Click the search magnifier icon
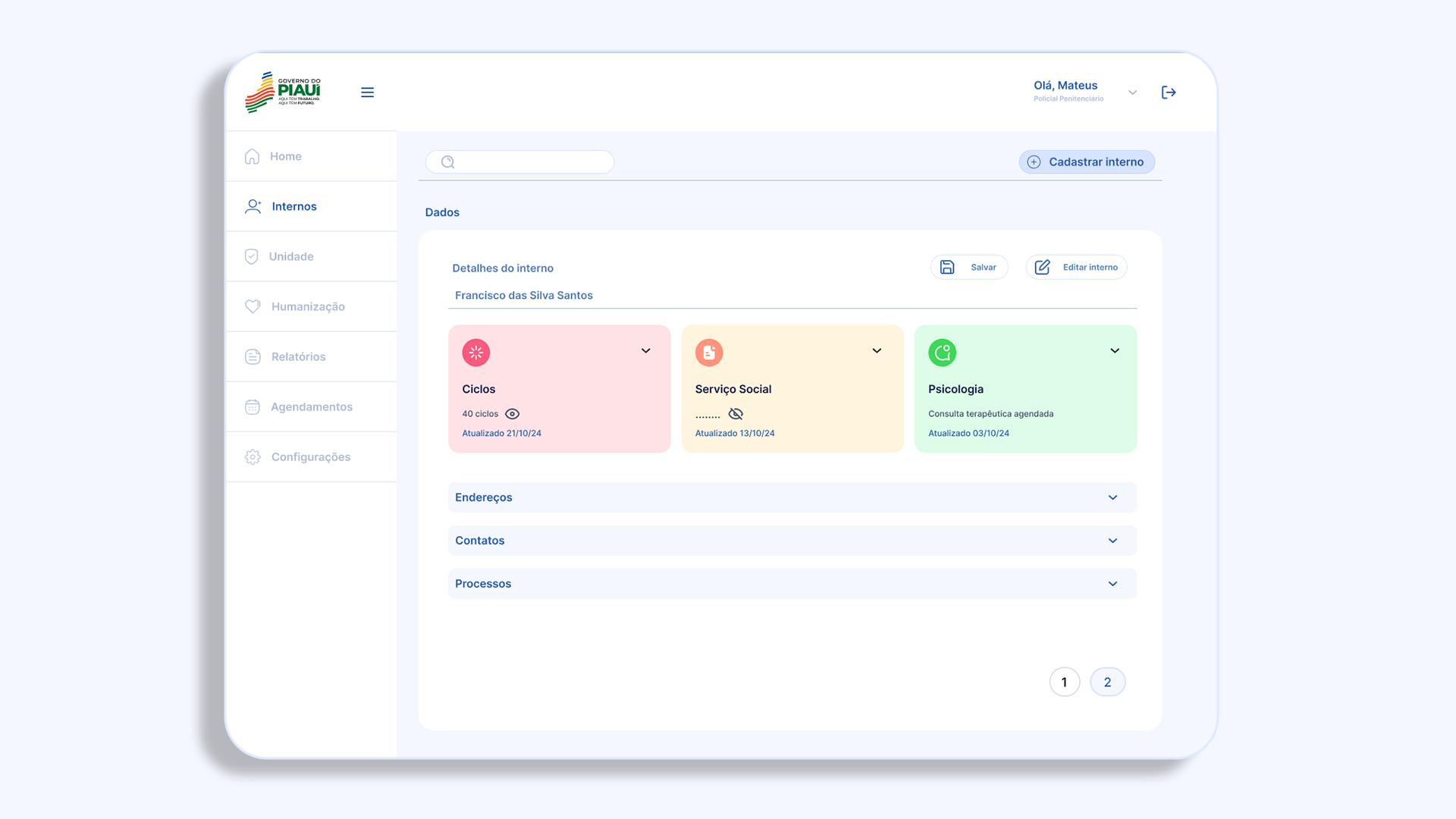1456x819 pixels. 447,162
